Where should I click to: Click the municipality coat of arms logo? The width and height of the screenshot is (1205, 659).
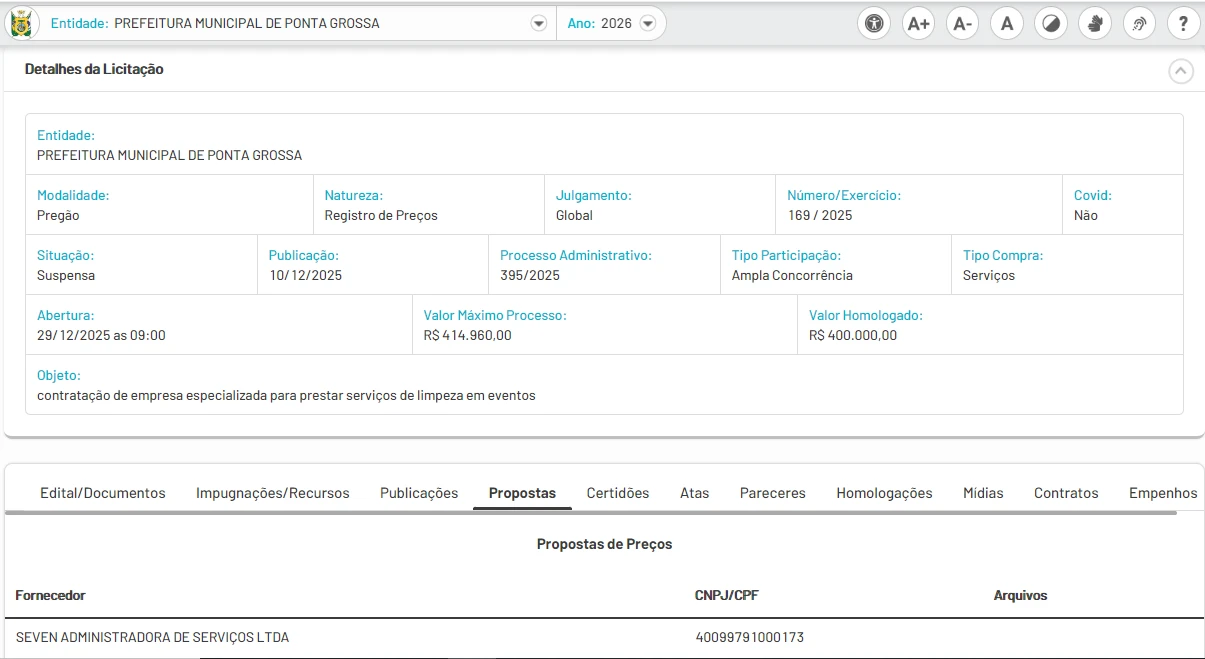click(20, 22)
